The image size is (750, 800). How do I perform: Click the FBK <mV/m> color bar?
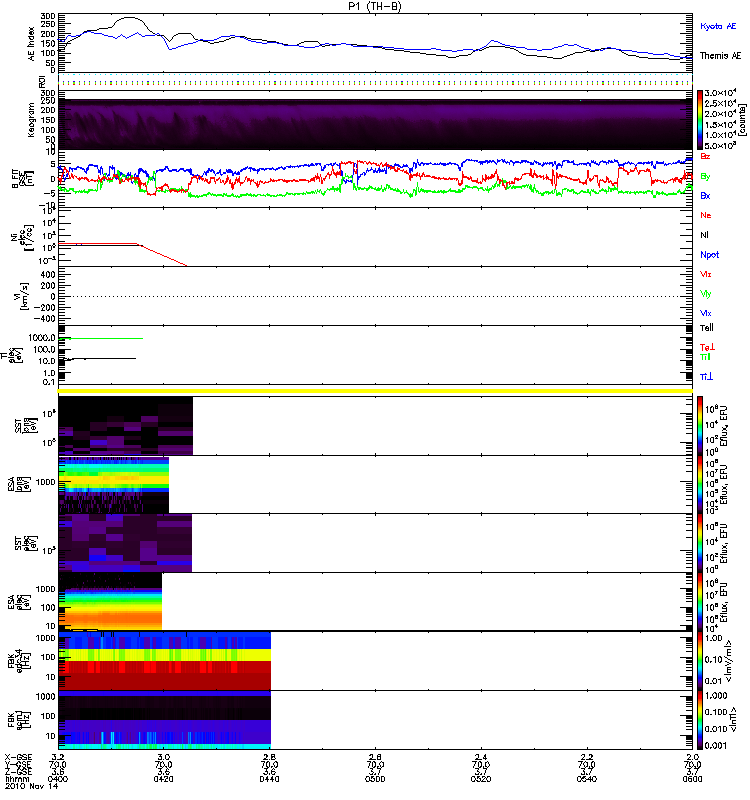click(700, 661)
